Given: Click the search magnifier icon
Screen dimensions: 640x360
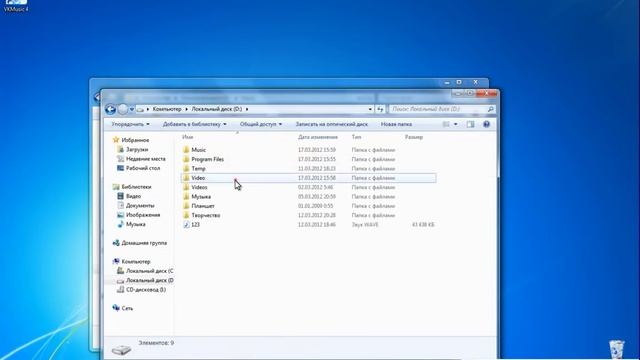Looking at the screenshot, I should 491,109.
